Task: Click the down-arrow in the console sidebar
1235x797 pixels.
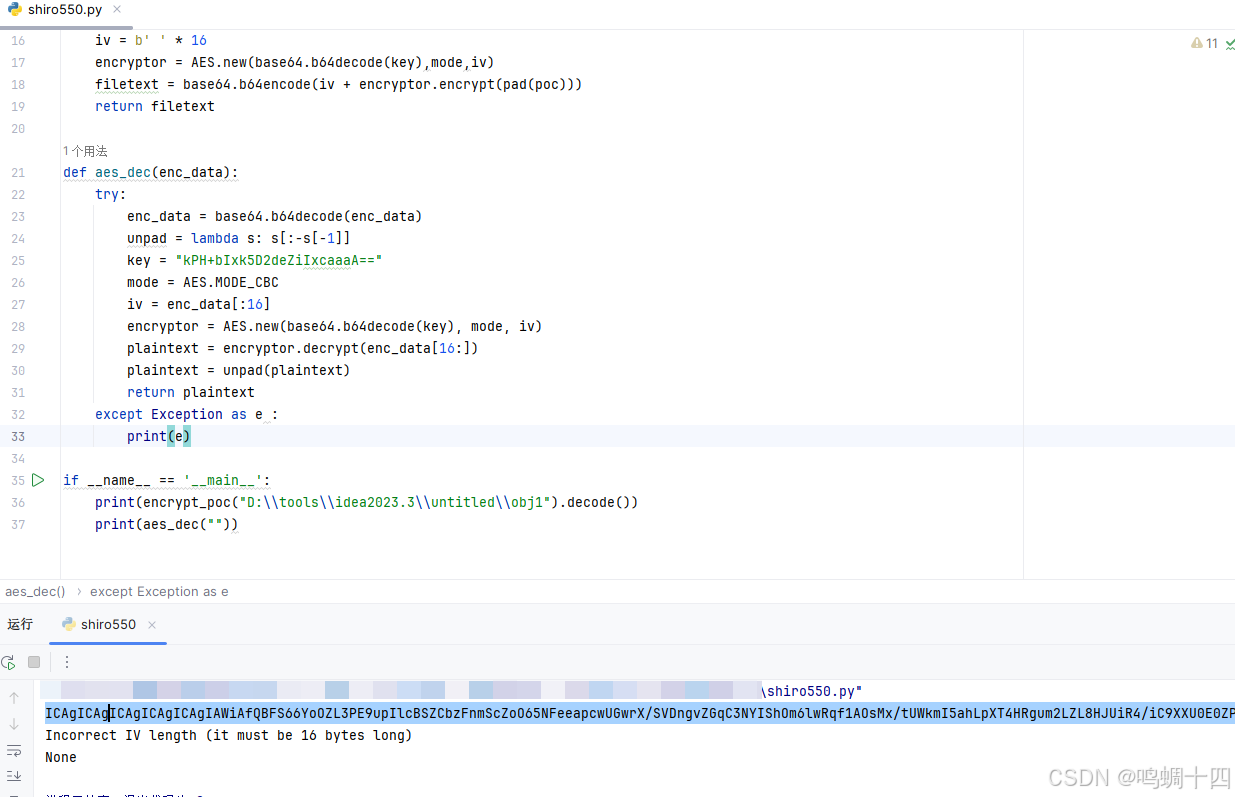Action: (x=14, y=724)
